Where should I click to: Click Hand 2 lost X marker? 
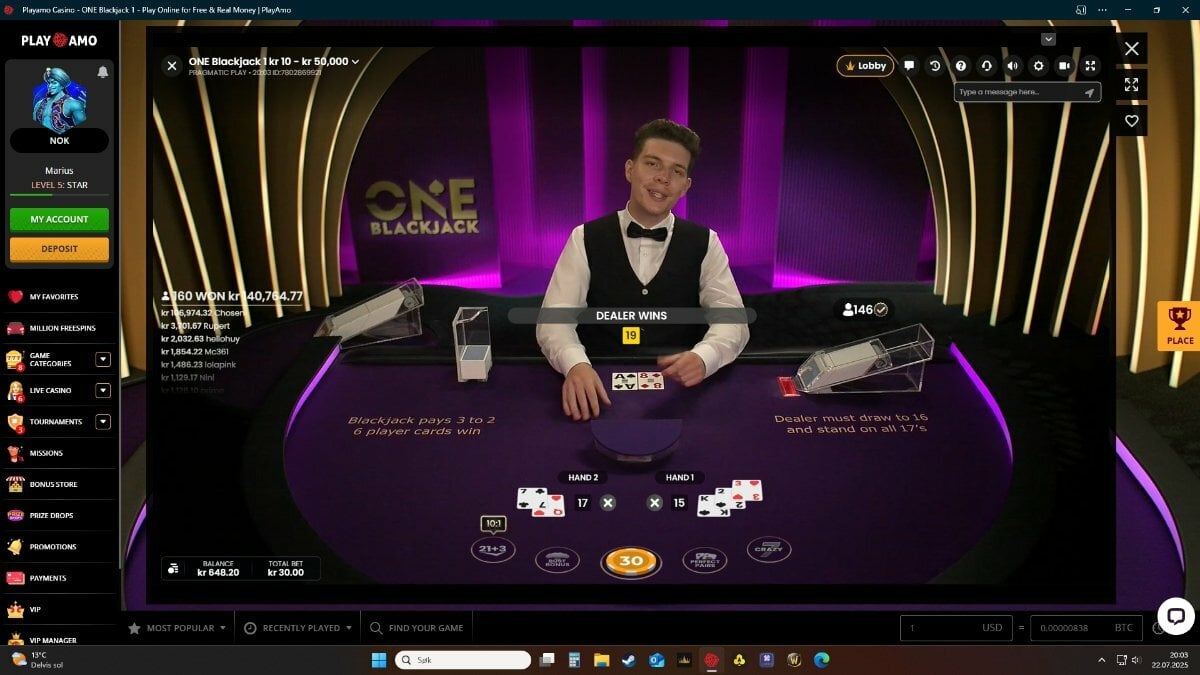607,503
